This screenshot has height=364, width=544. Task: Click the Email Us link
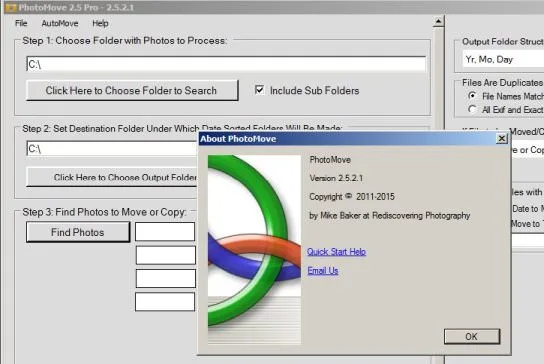coord(323,270)
